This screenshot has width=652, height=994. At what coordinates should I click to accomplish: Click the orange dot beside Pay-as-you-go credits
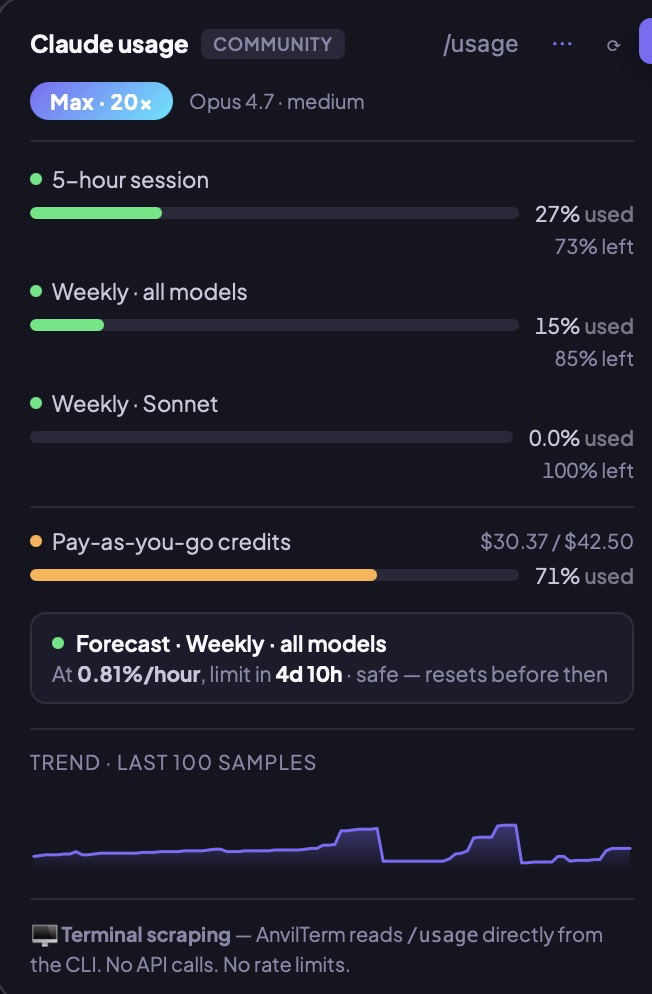point(37,542)
